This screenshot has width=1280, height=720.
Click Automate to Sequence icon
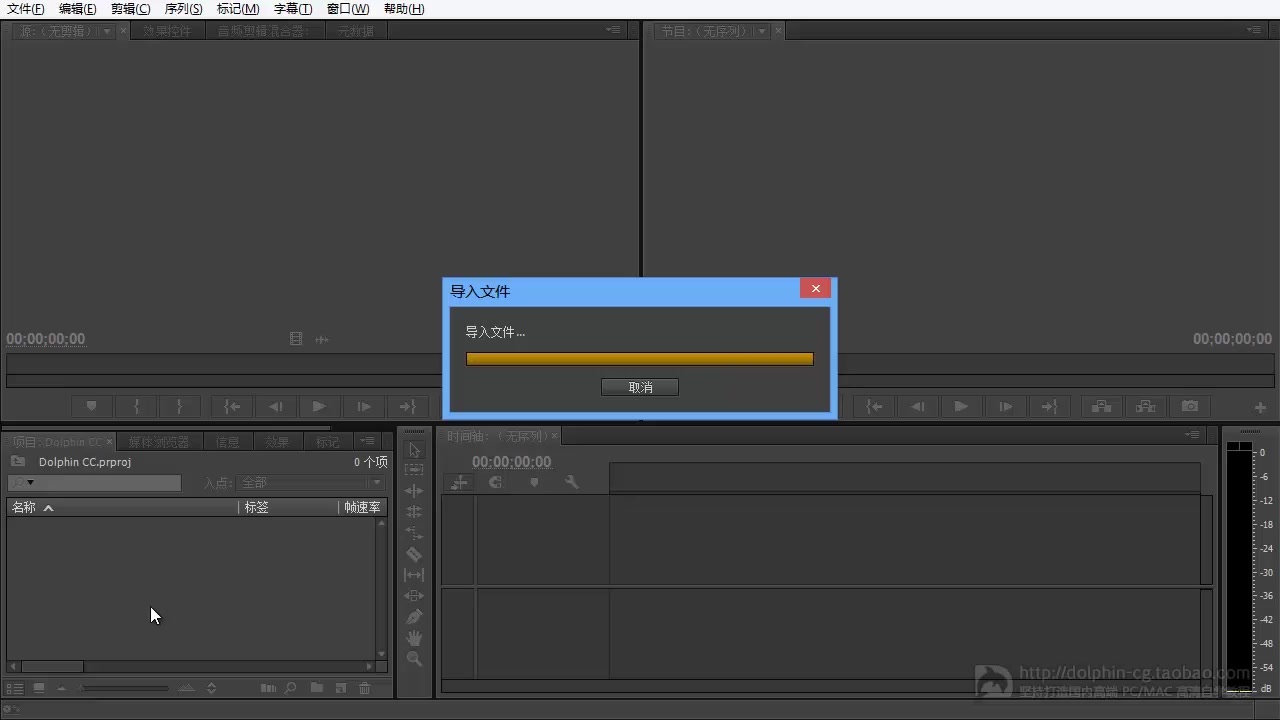(267, 688)
